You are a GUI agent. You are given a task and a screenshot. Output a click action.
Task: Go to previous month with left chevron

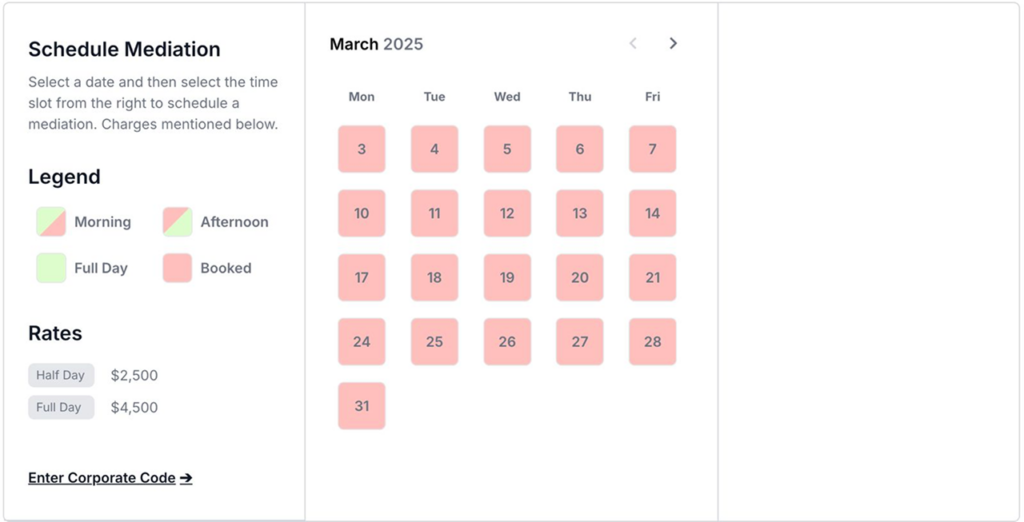pyautogui.click(x=633, y=44)
